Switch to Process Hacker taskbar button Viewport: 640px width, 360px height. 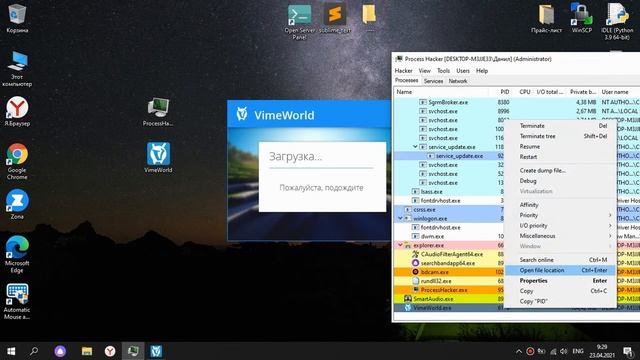pos(133,351)
